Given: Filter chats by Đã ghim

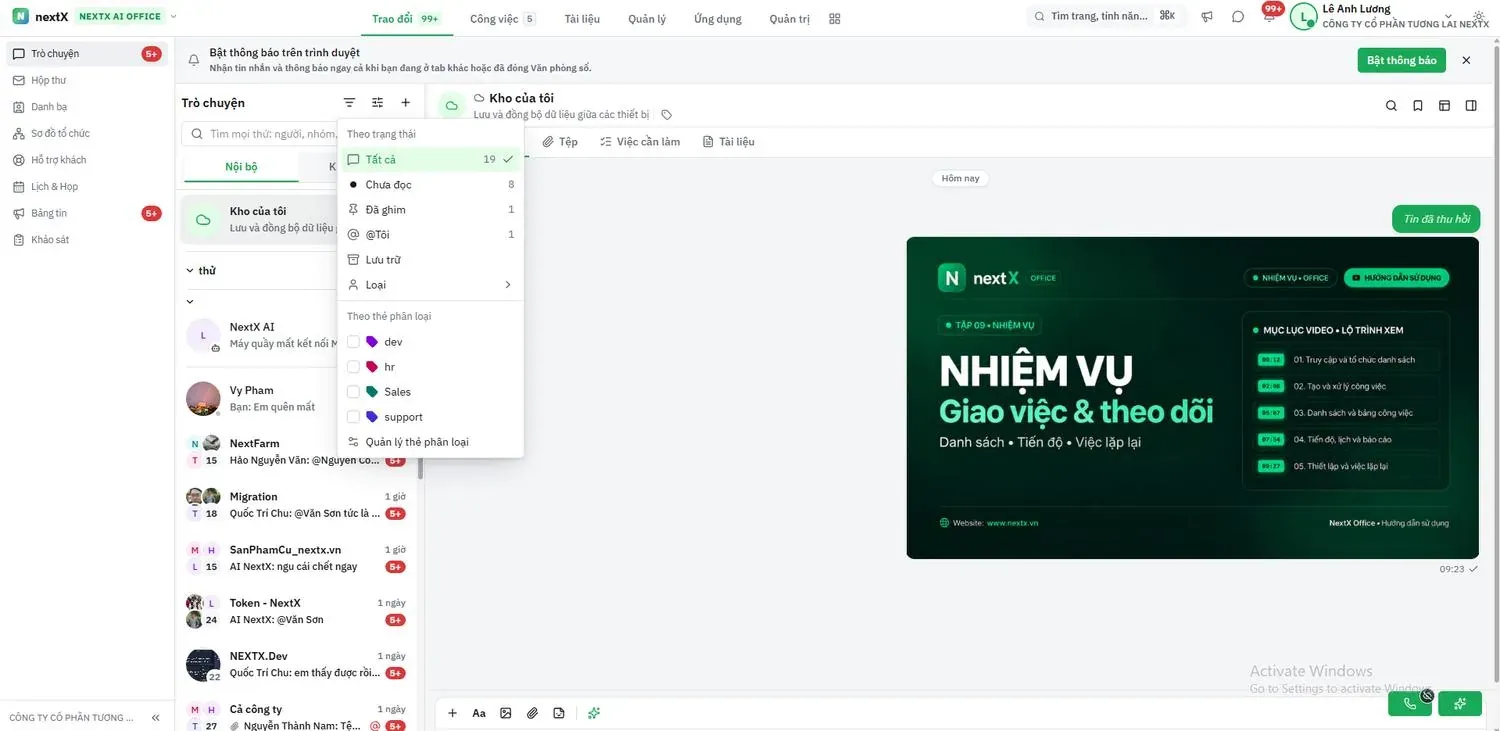Looking at the screenshot, I should [x=430, y=210].
